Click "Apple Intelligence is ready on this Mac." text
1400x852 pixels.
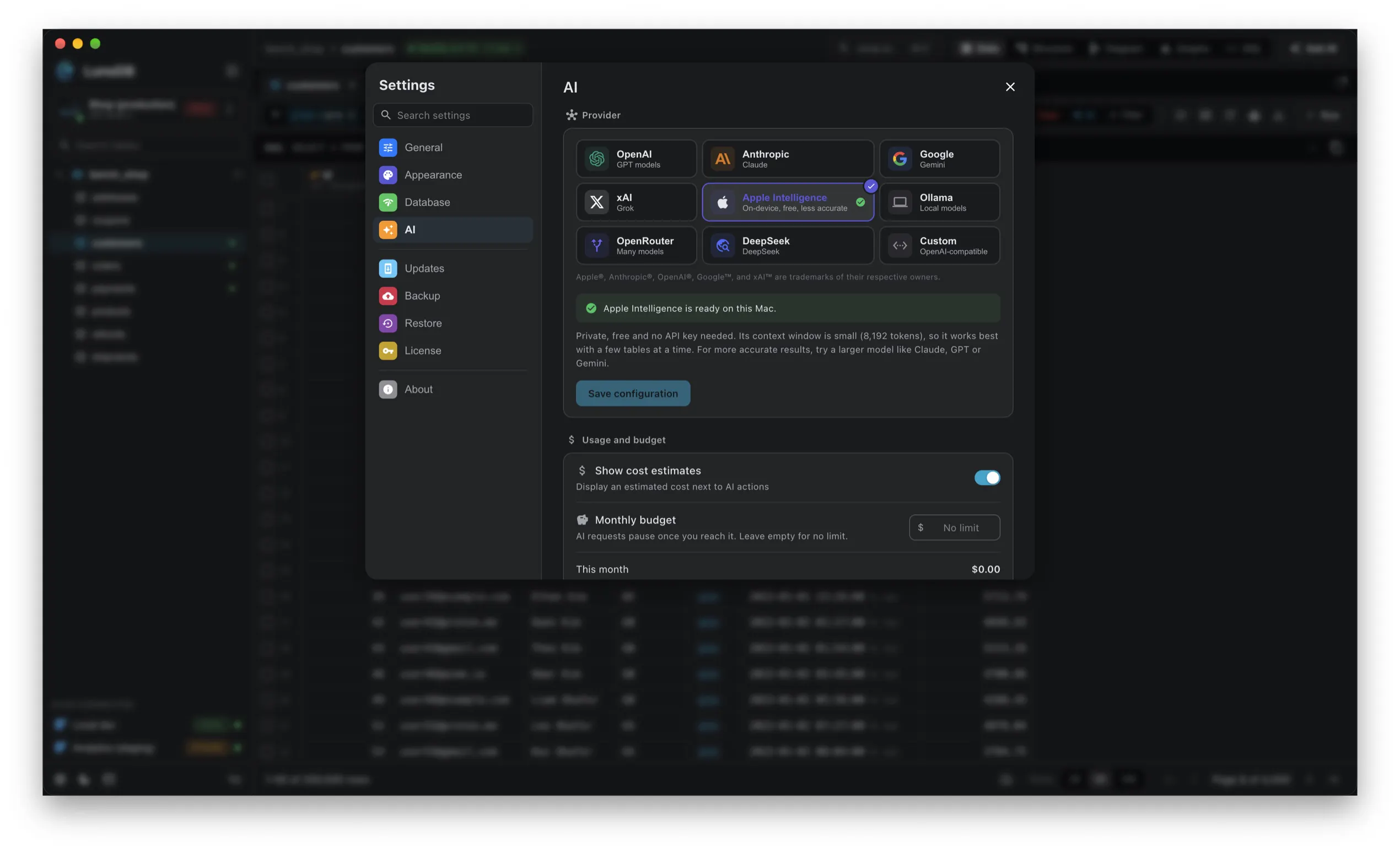(x=689, y=309)
